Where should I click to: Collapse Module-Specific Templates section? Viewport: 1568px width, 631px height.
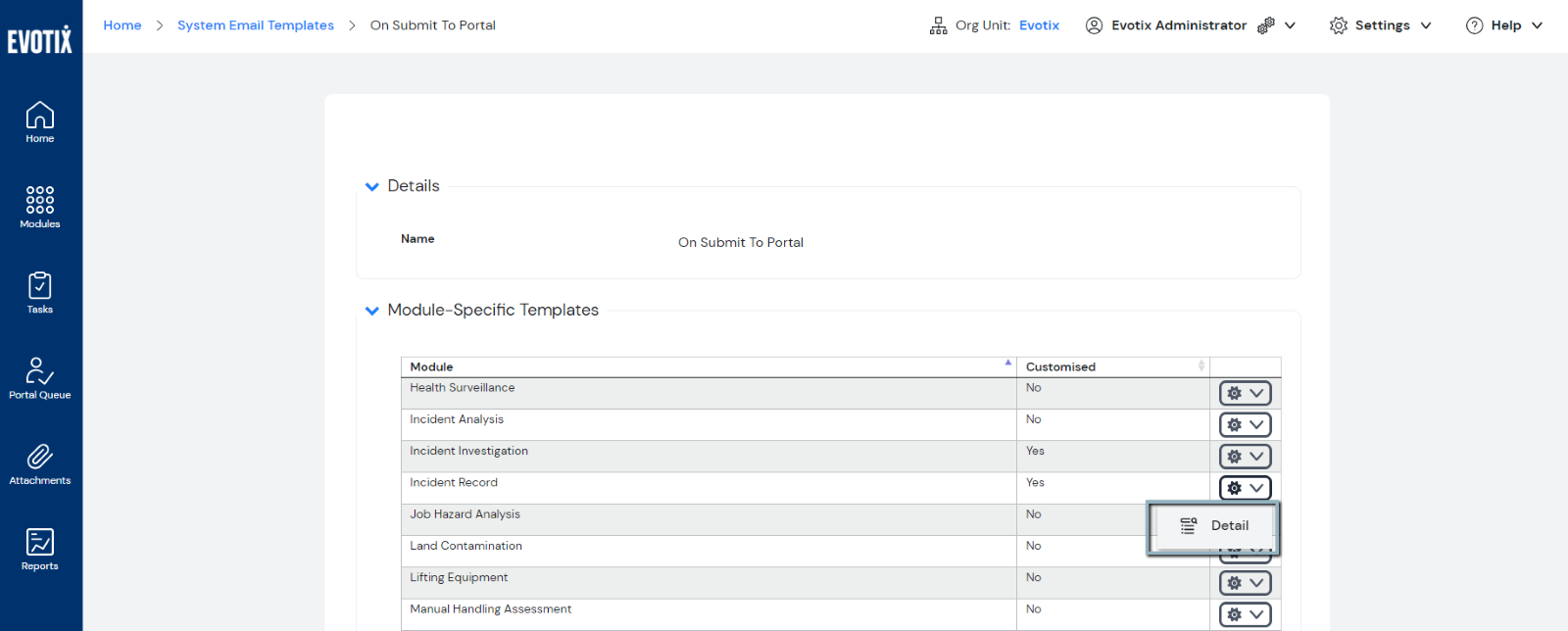(x=372, y=311)
